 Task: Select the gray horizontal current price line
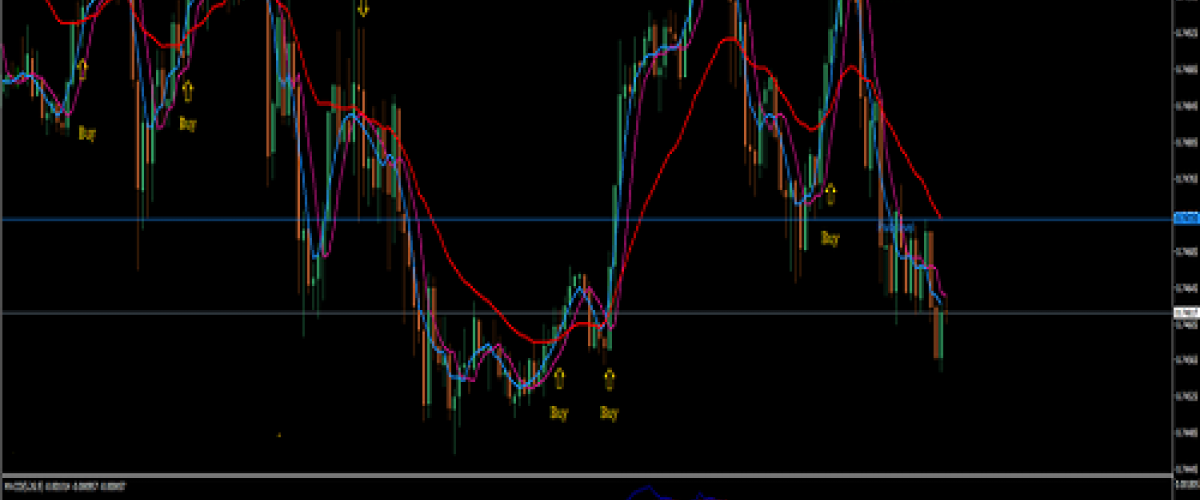[500, 313]
